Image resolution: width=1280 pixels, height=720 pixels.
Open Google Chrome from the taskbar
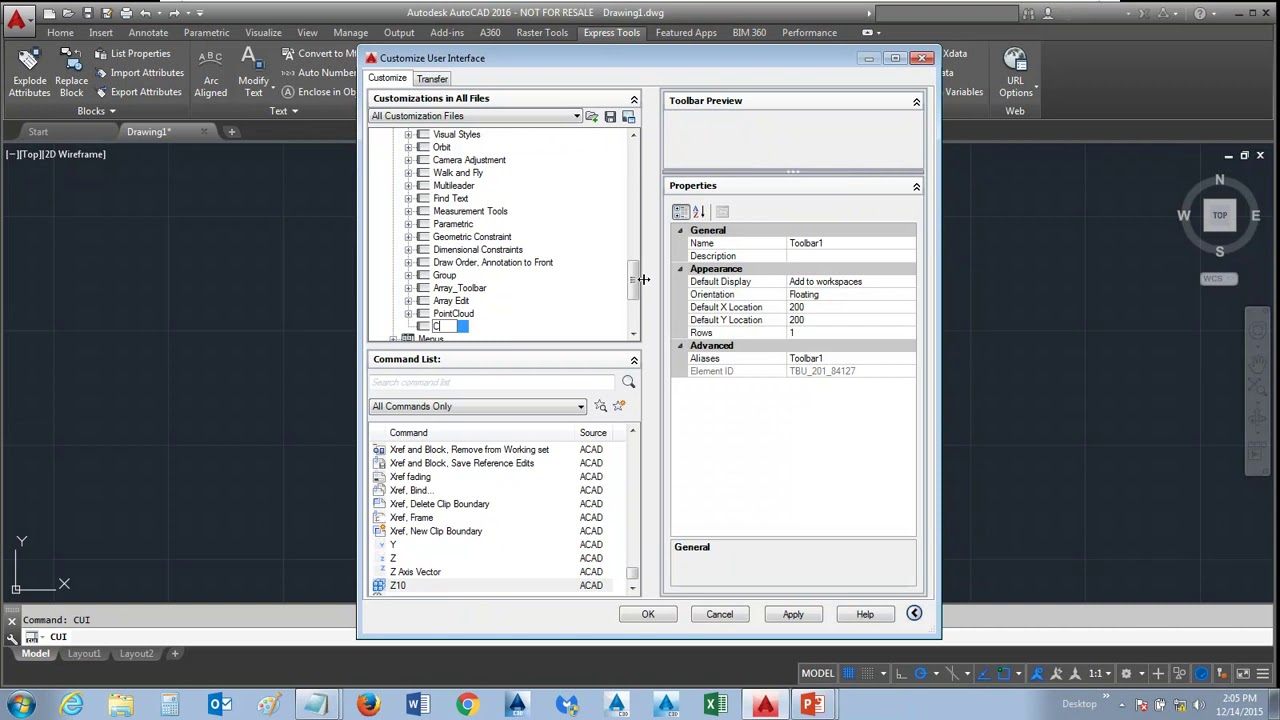pos(467,705)
